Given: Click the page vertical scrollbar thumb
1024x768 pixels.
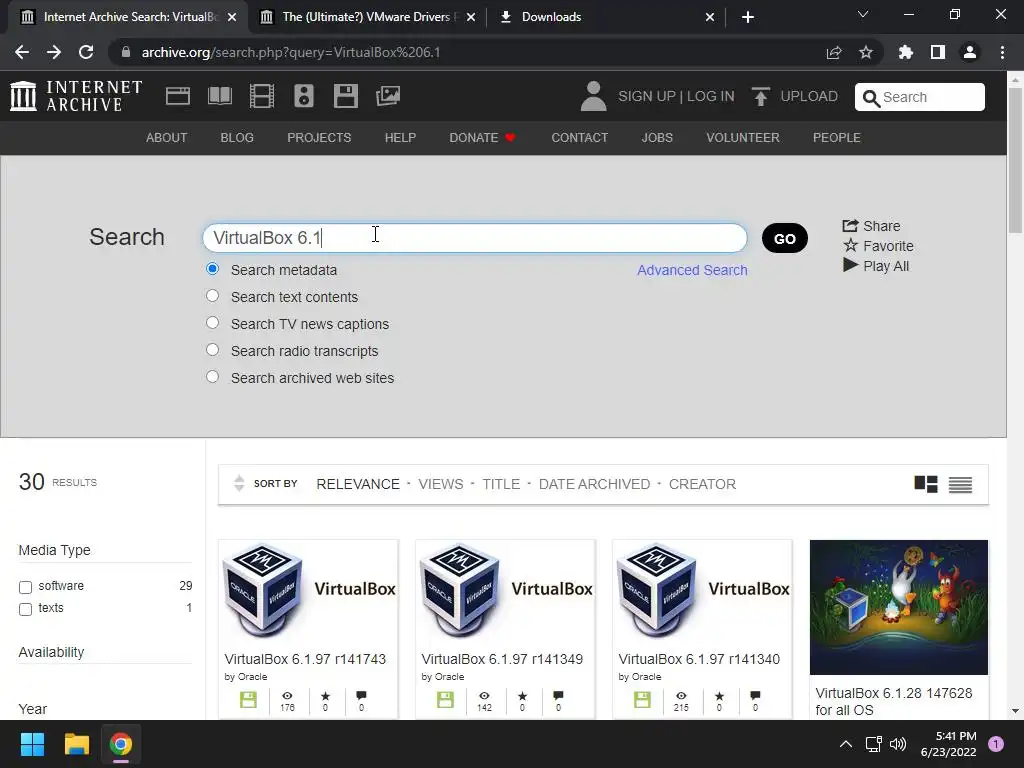Looking at the screenshot, I should [1014, 160].
